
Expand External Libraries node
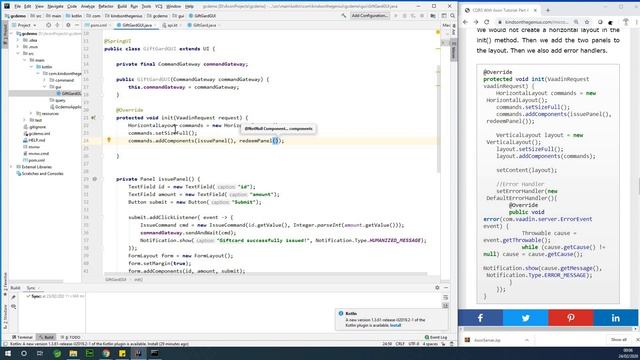tap(12, 167)
